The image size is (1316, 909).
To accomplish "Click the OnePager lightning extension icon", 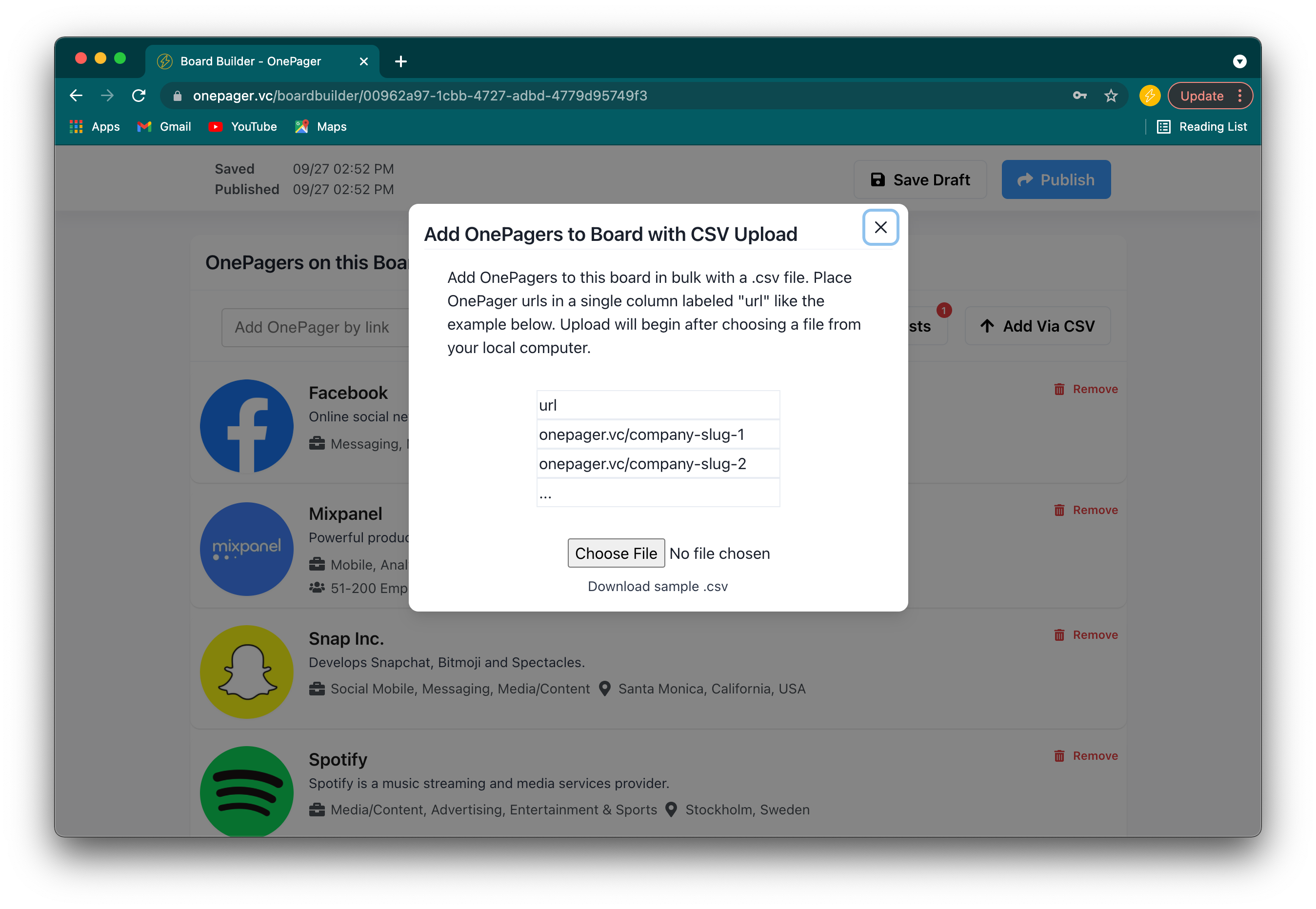I will click(1149, 96).
